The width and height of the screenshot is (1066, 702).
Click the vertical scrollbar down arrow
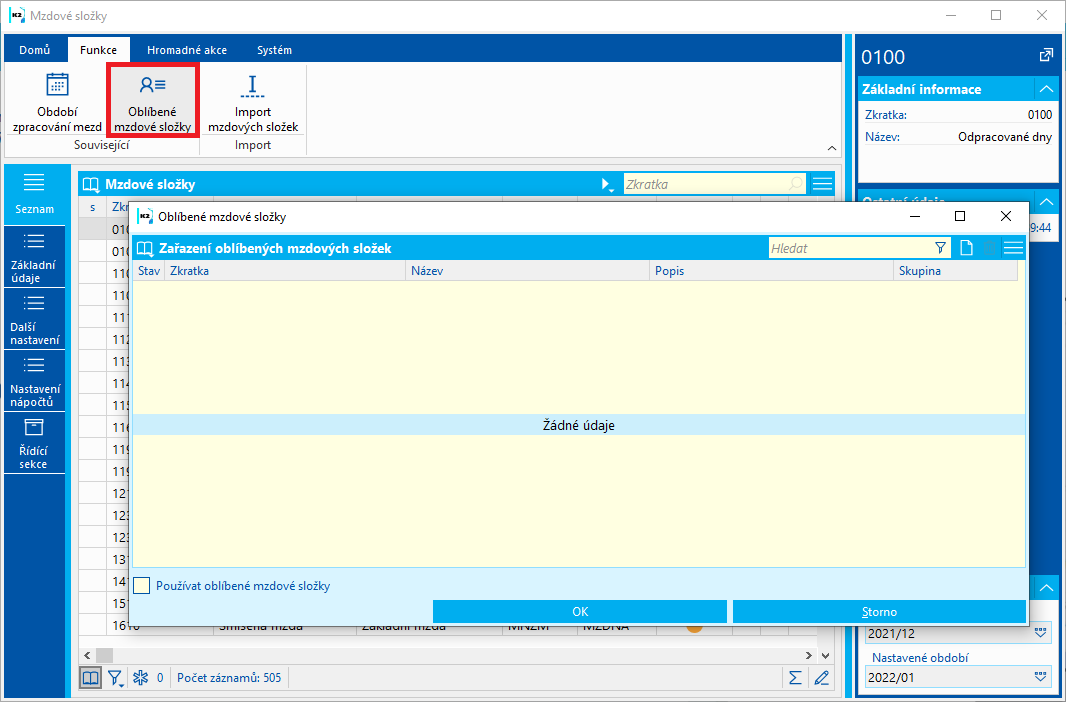click(x=825, y=656)
